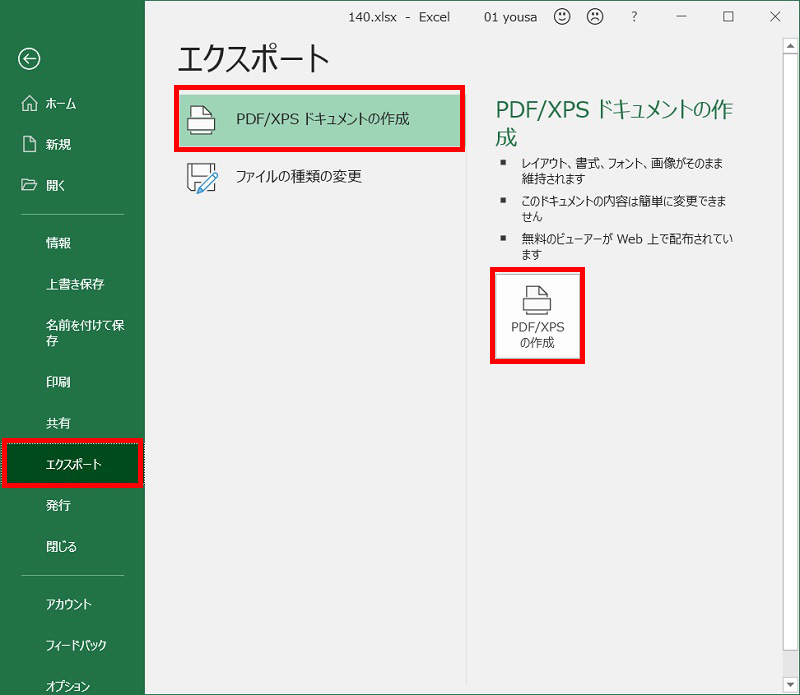Maximize the Excel window
This screenshot has height=695, width=800.
click(728, 17)
